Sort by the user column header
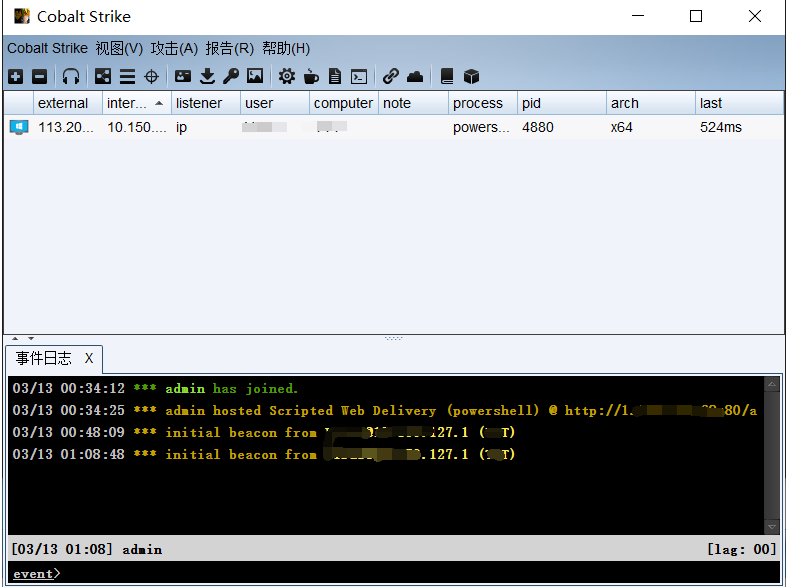 (x=275, y=103)
